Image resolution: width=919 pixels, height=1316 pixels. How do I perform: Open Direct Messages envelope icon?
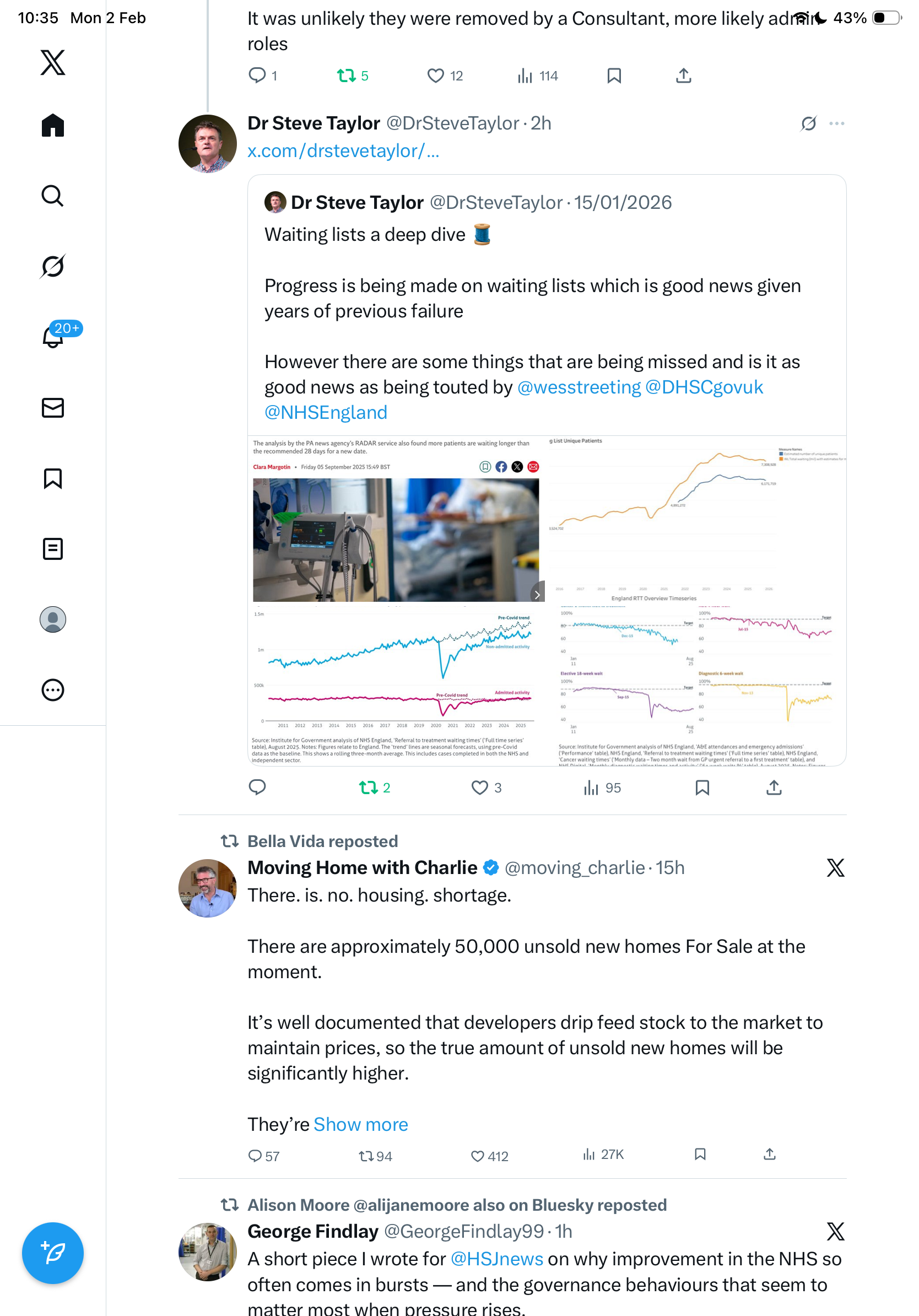(x=53, y=407)
